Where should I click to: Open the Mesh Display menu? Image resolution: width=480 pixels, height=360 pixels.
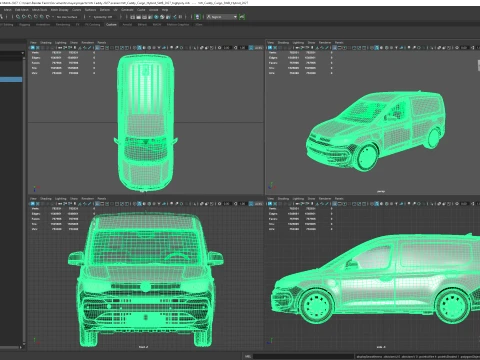[59, 10]
